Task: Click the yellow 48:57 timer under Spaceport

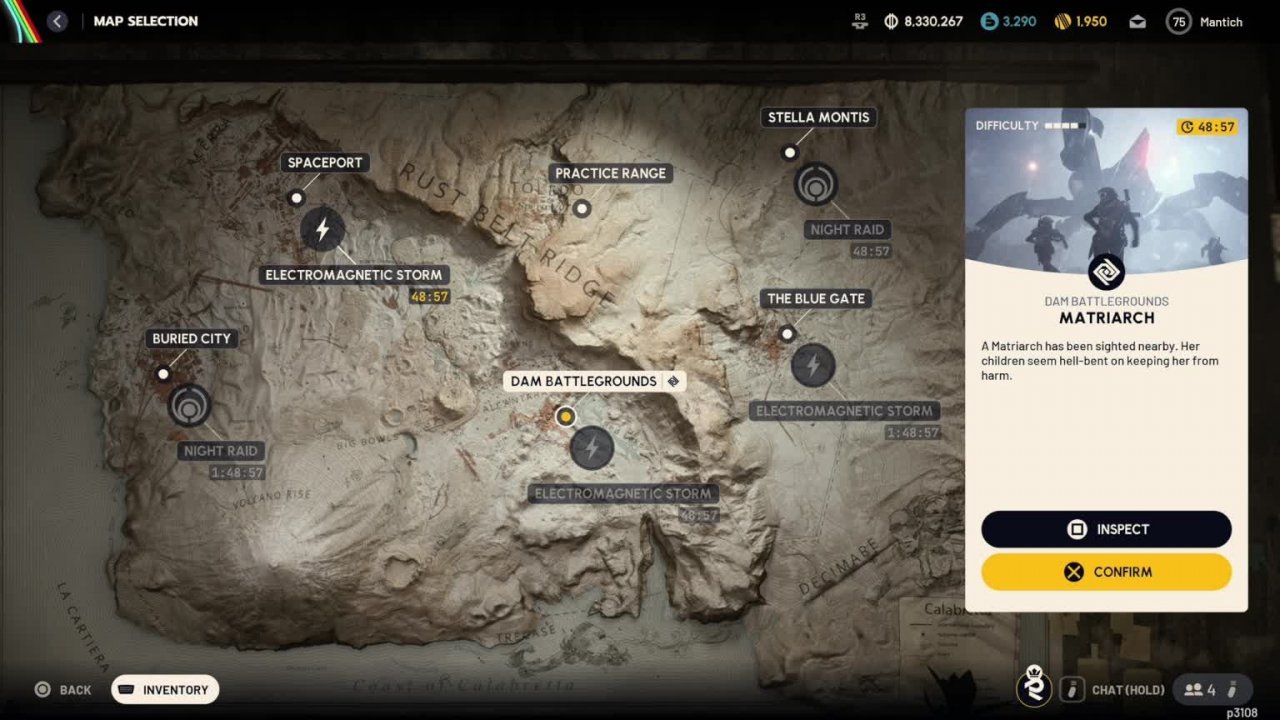Action: [429, 297]
